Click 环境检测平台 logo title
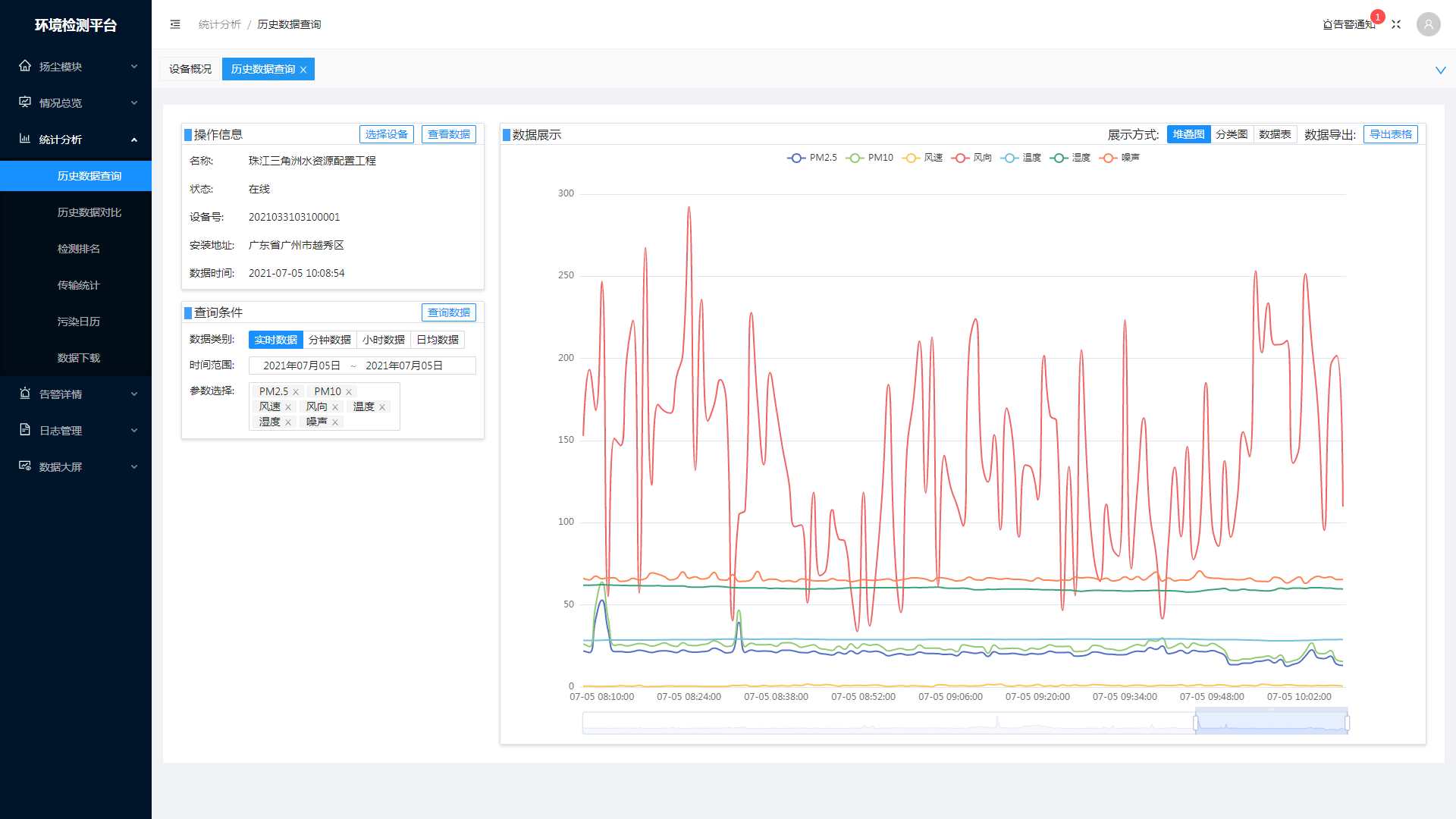 tap(76, 25)
